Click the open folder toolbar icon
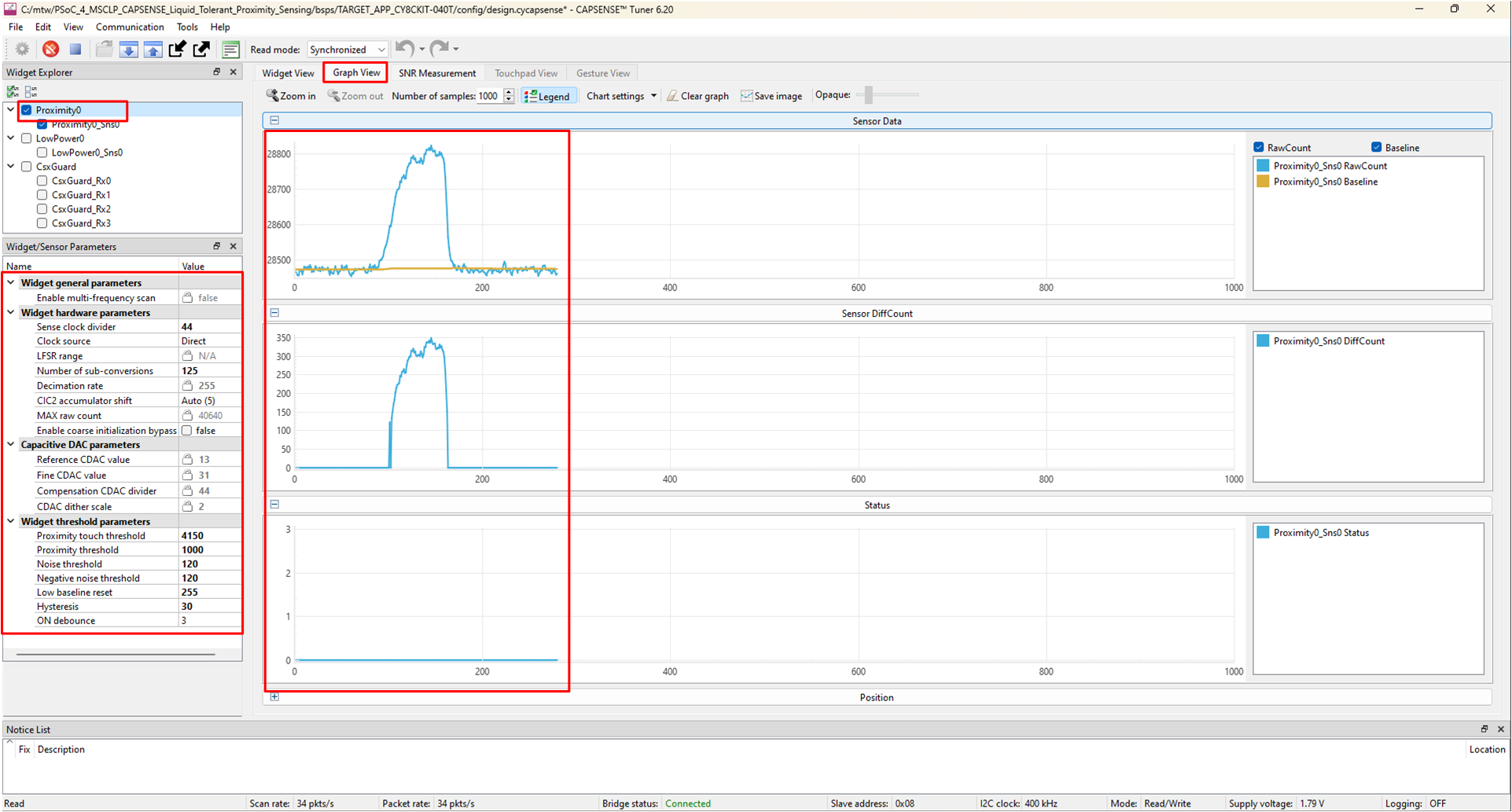1512x812 pixels. click(104, 50)
